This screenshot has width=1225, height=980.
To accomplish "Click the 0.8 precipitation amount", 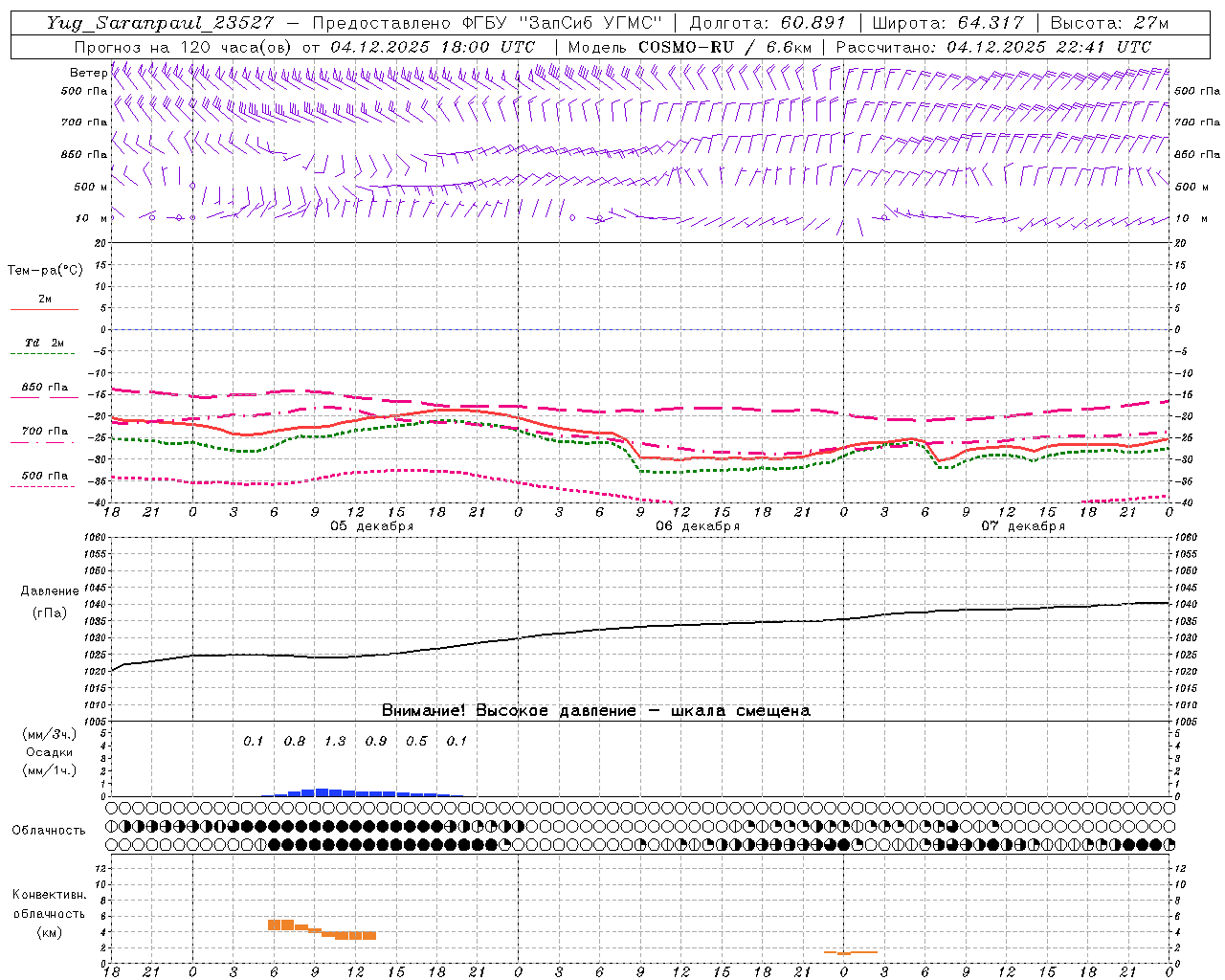I will point(295,742).
